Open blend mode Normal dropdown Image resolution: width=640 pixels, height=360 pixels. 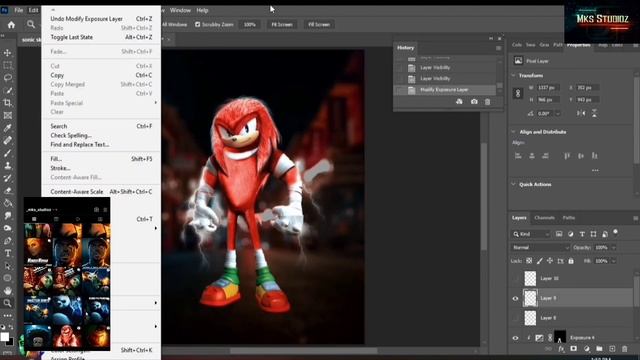point(540,248)
